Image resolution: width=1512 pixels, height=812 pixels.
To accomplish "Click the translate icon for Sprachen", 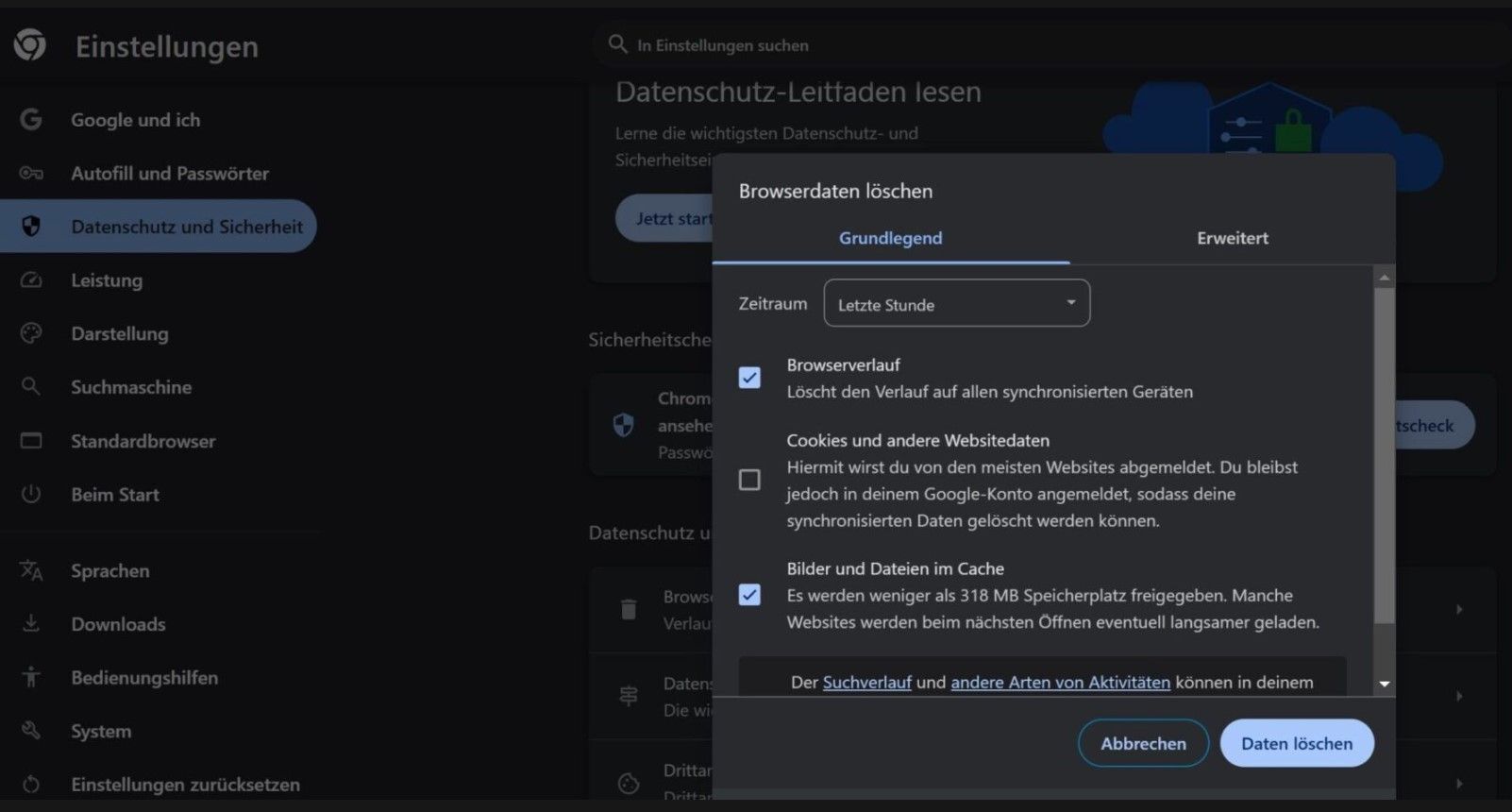I will click(31, 570).
